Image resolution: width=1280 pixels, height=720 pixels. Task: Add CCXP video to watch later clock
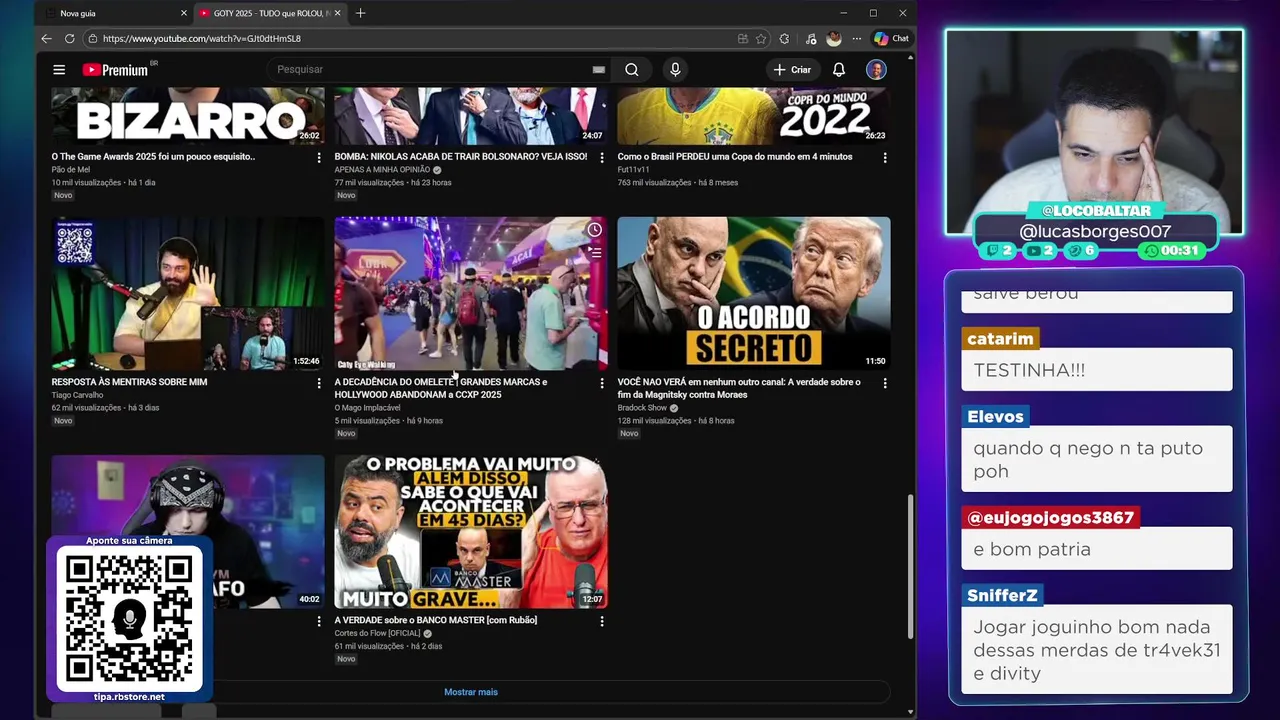(594, 230)
